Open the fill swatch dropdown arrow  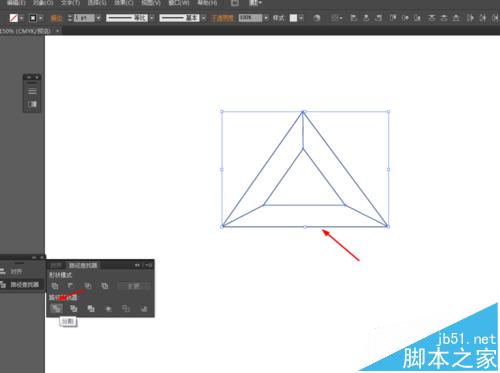pyautogui.click(x=21, y=18)
